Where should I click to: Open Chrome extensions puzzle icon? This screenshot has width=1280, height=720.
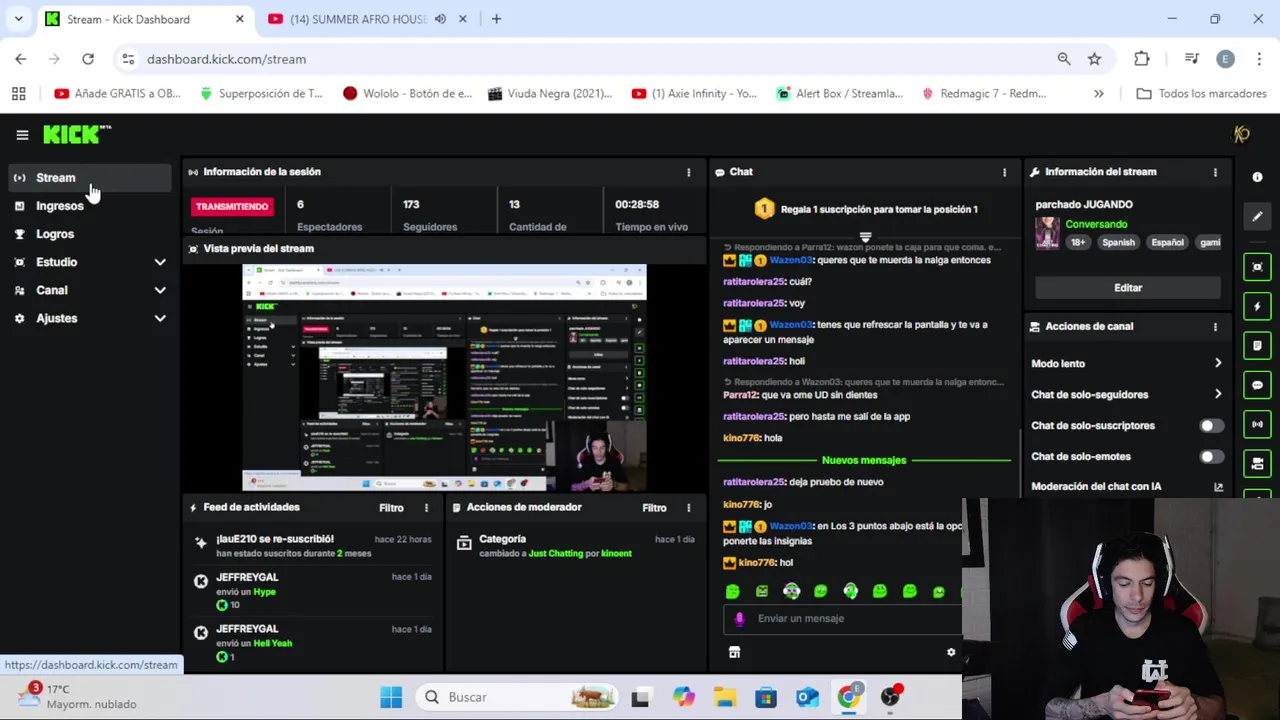tap(1142, 59)
